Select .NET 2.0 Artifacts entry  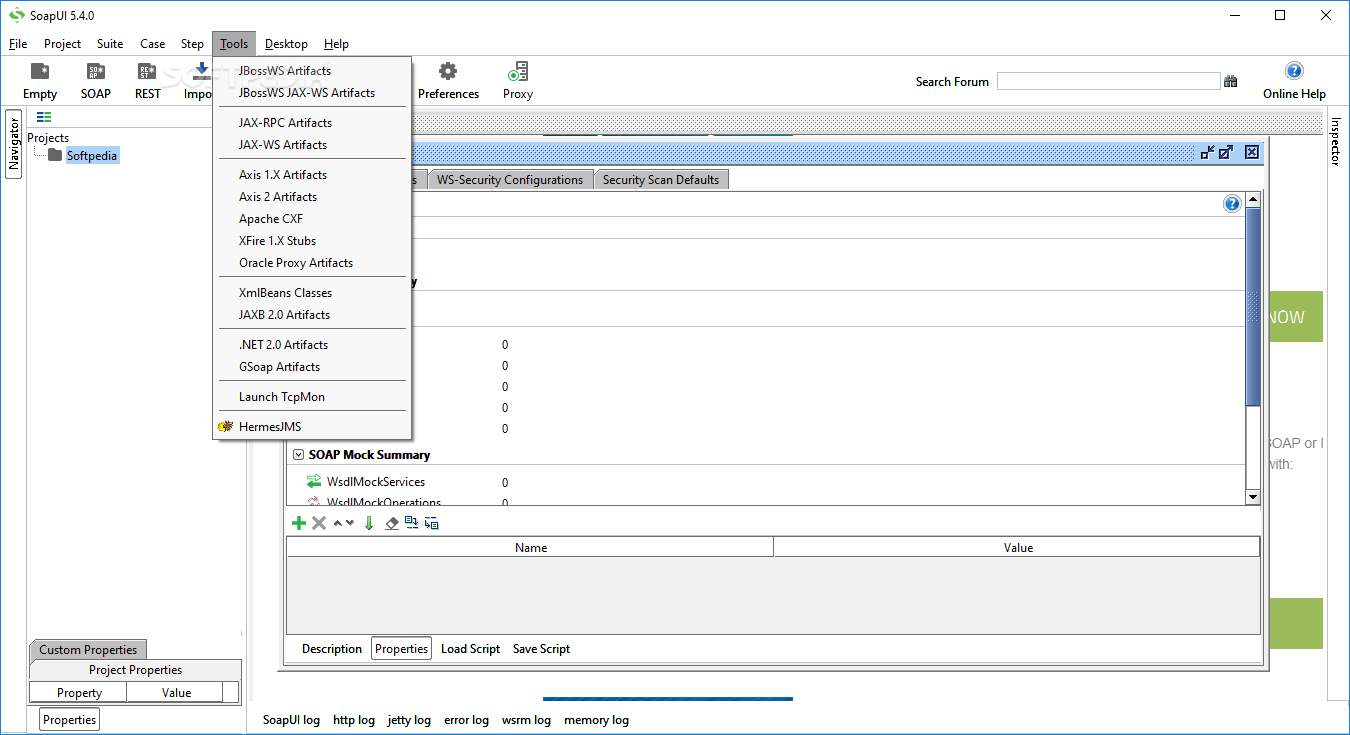(x=312, y=345)
